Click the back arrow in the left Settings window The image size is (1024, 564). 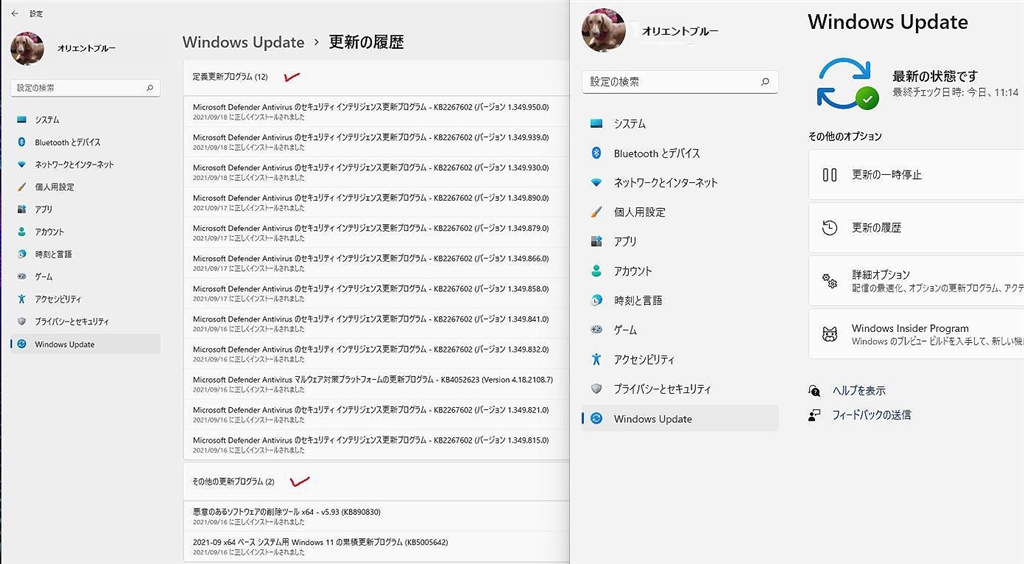(14, 13)
